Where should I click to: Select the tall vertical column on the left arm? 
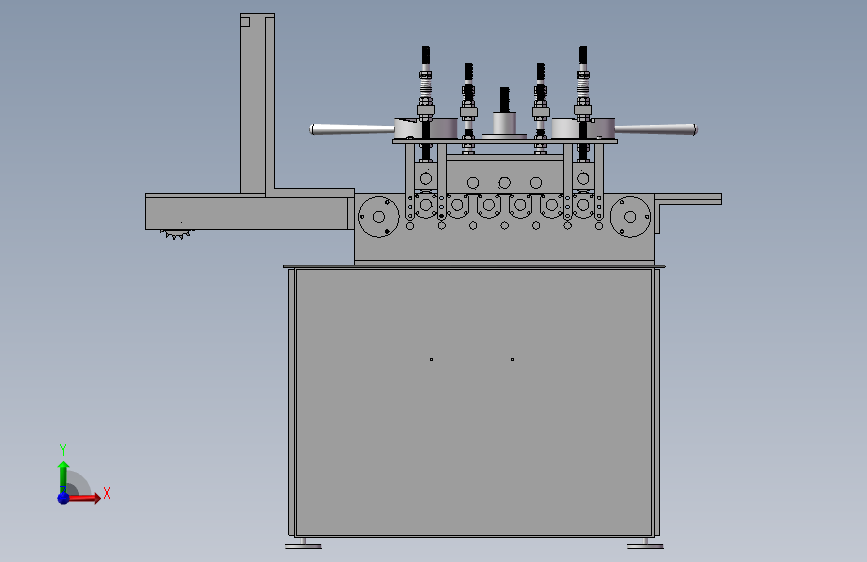257,104
